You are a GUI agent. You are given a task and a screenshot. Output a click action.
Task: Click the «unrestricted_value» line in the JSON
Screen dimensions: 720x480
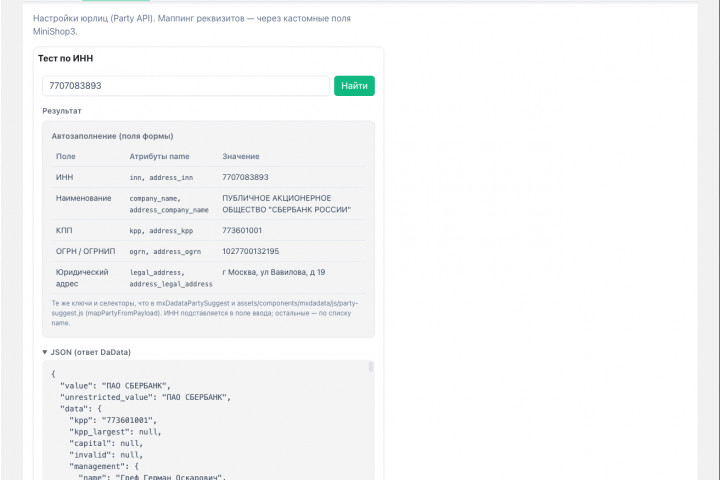point(145,397)
